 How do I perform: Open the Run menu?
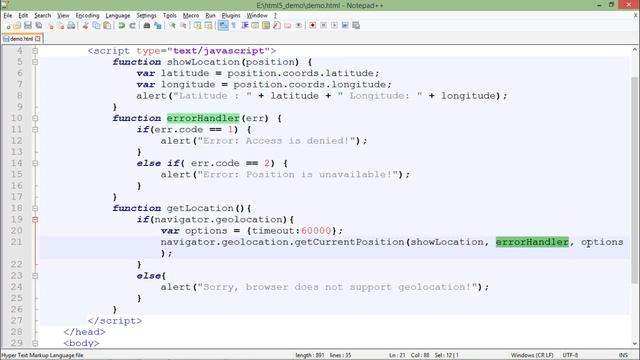click(210, 16)
